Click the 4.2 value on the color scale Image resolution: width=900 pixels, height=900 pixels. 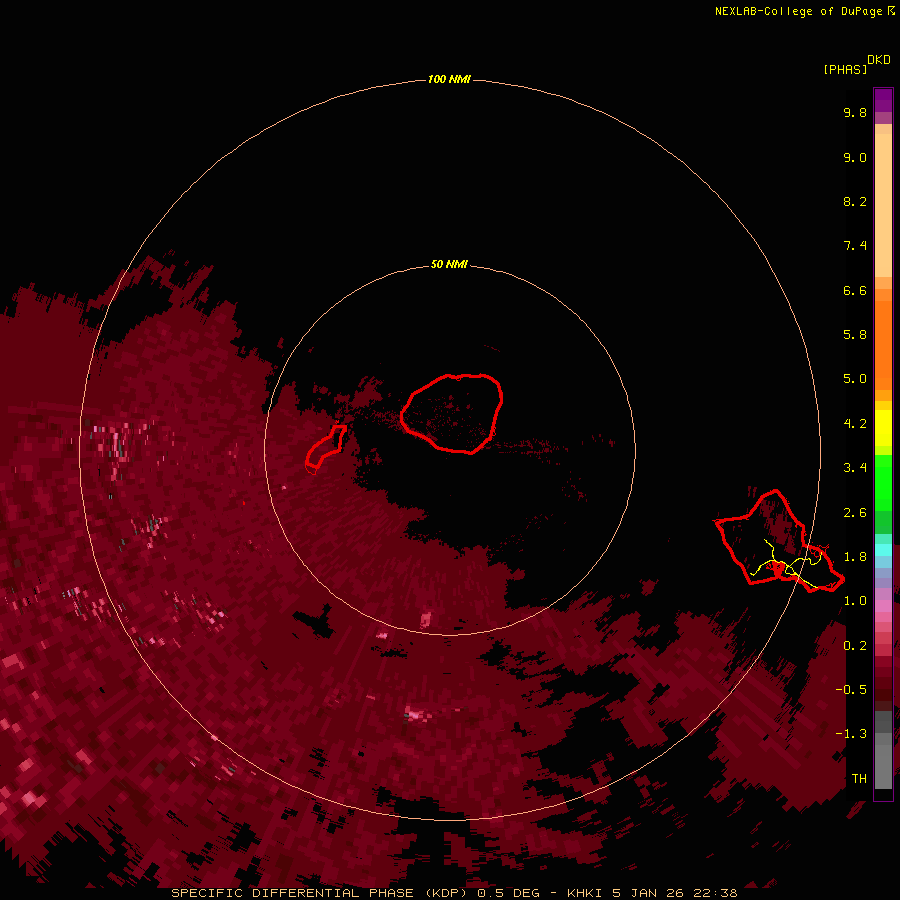tap(855, 424)
